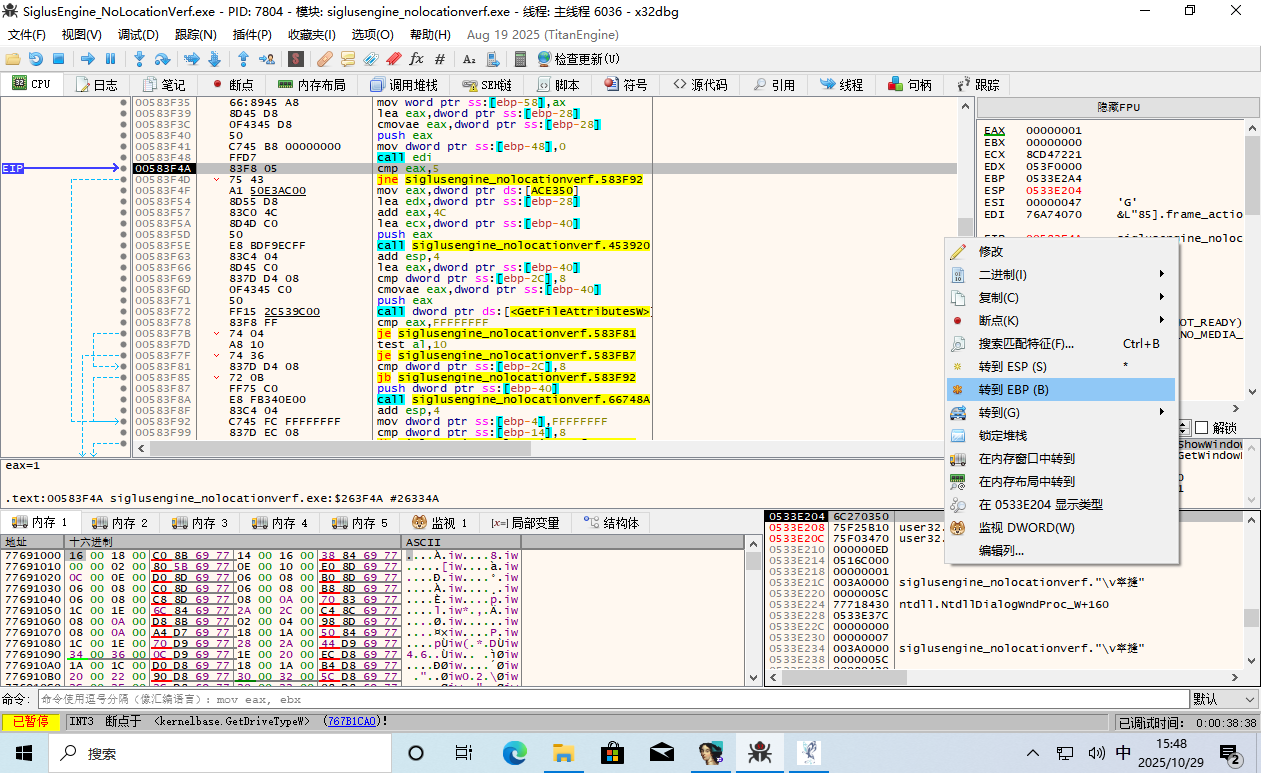This screenshot has width=1261, height=773.
Task: Click the 隐藏FPU button
Action: coord(1118,107)
